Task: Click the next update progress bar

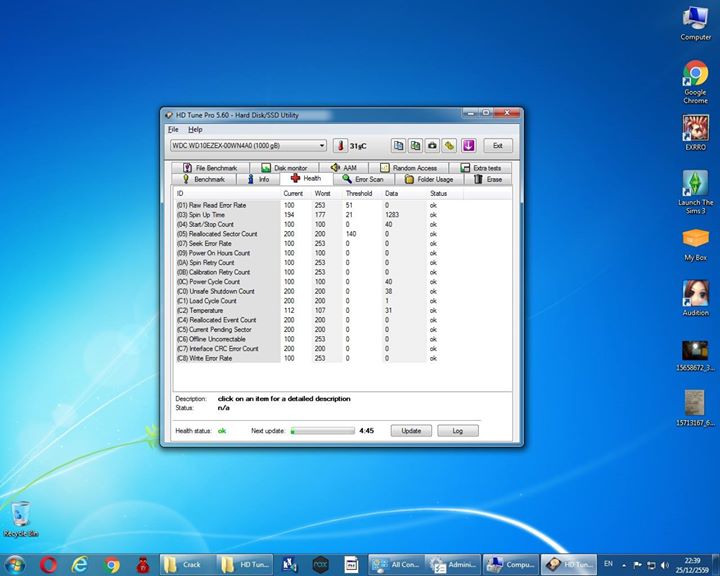Action: coord(322,431)
